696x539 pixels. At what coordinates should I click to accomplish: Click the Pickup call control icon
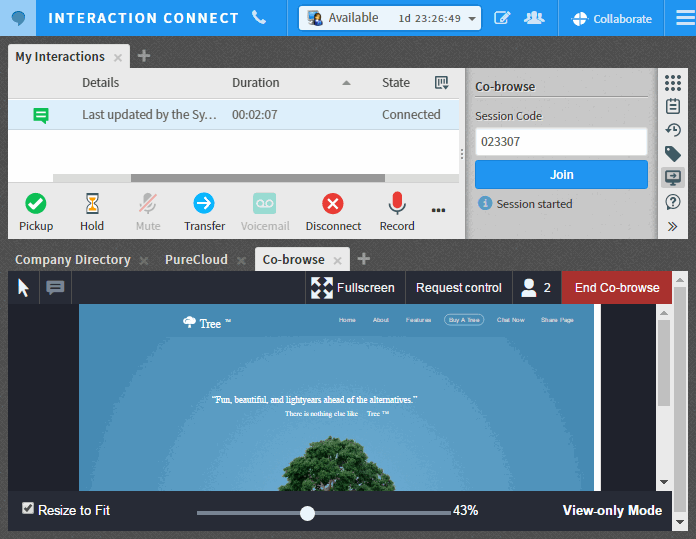pyautogui.click(x=36, y=204)
